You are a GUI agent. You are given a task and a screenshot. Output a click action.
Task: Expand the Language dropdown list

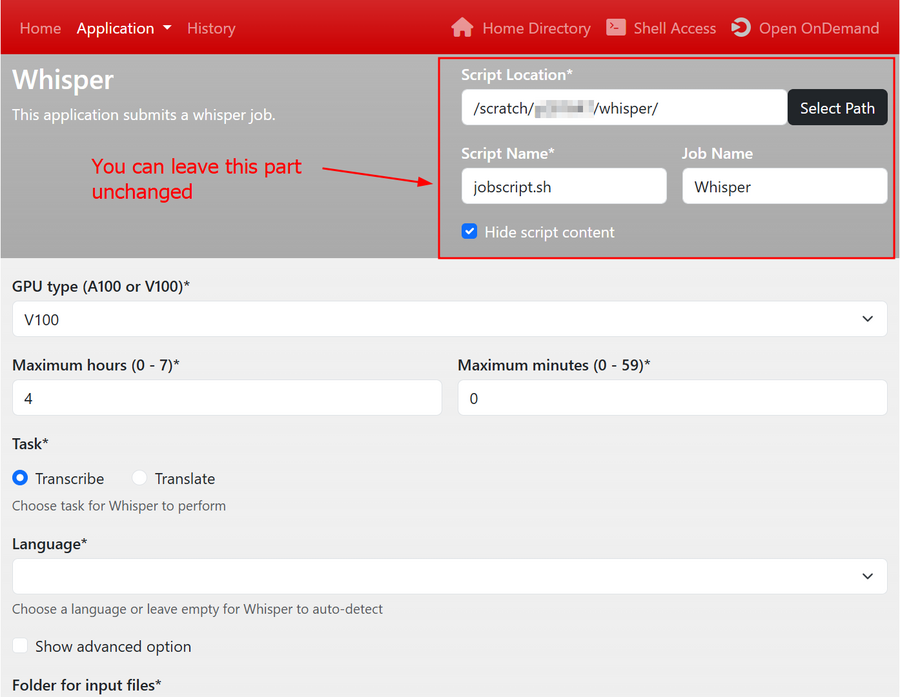point(449,576)
